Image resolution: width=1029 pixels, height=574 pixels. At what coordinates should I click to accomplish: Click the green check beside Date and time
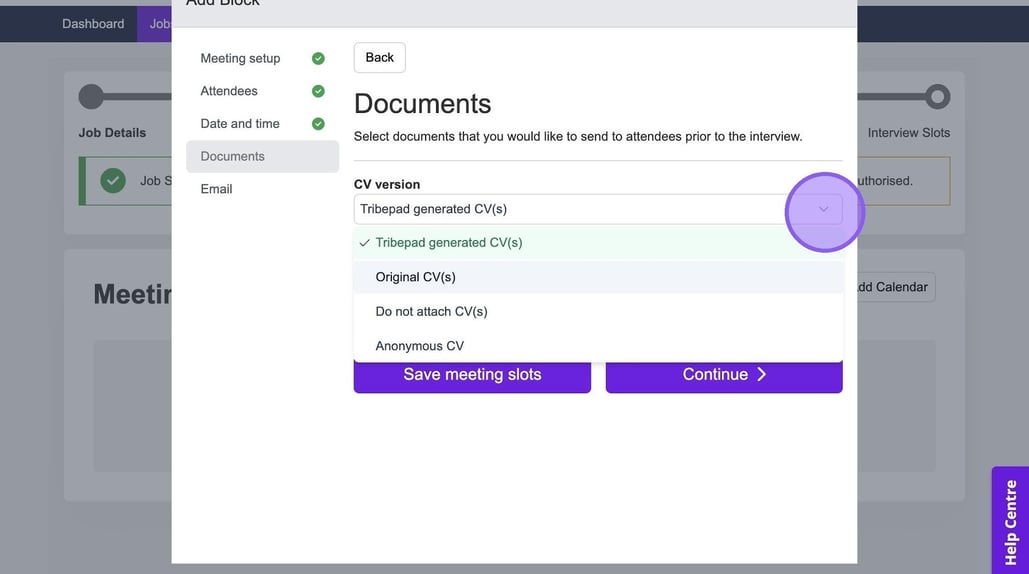318,124
